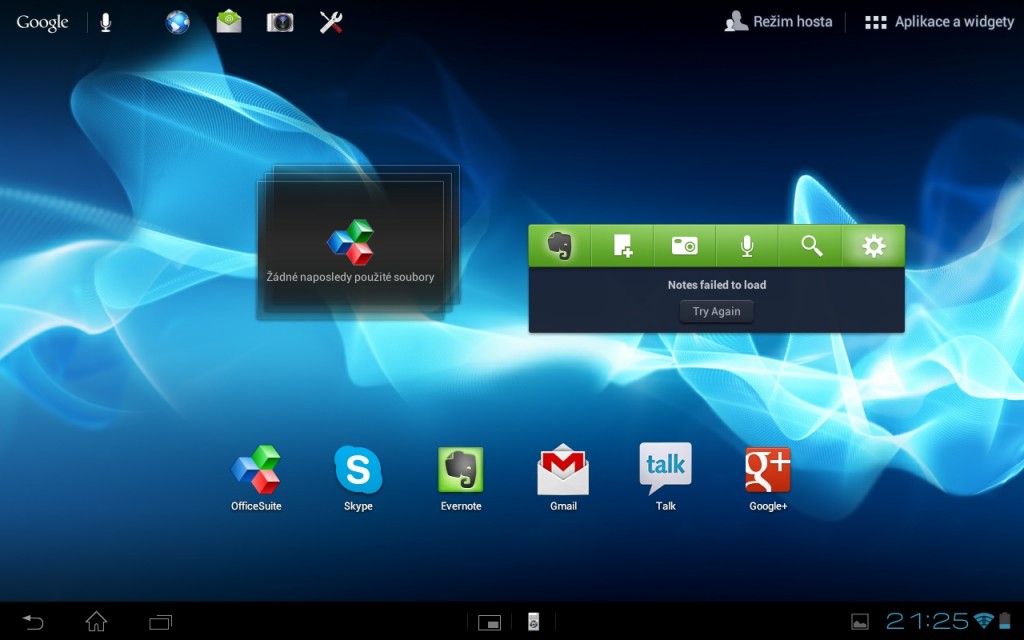The height and width of the screenshot is (640, 1024).
Task: Click the Try Again button
Action: (x=716, y=312)
